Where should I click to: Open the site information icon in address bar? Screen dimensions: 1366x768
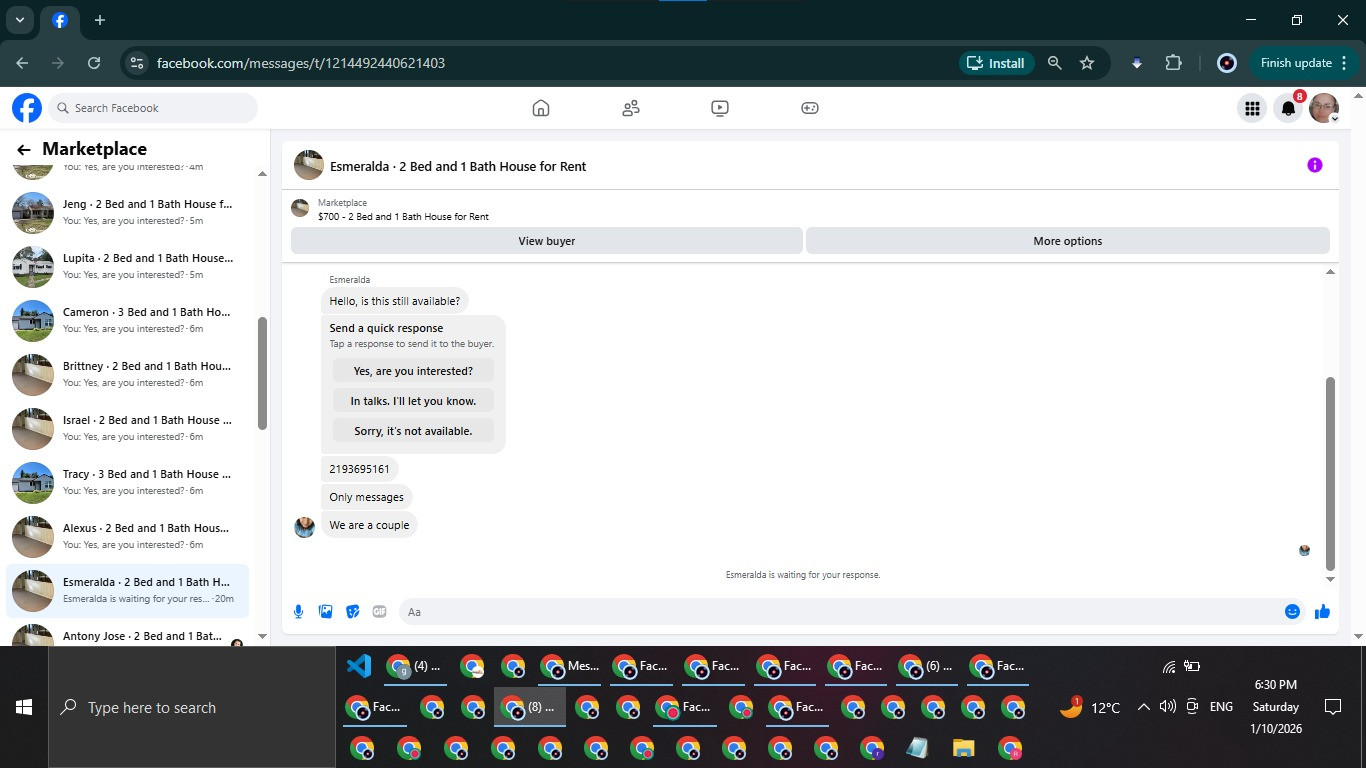click(x=137, y=63)
